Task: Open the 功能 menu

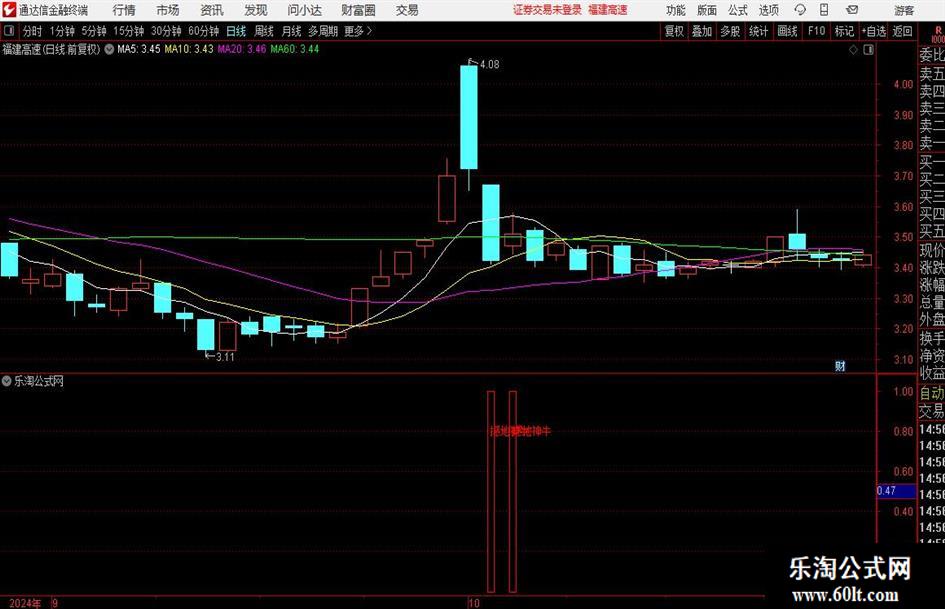Action: click(x=676, y=10)
